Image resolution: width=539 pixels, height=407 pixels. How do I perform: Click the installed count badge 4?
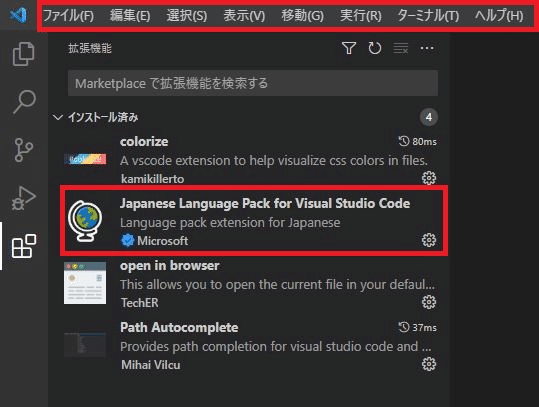coord(429,117)
